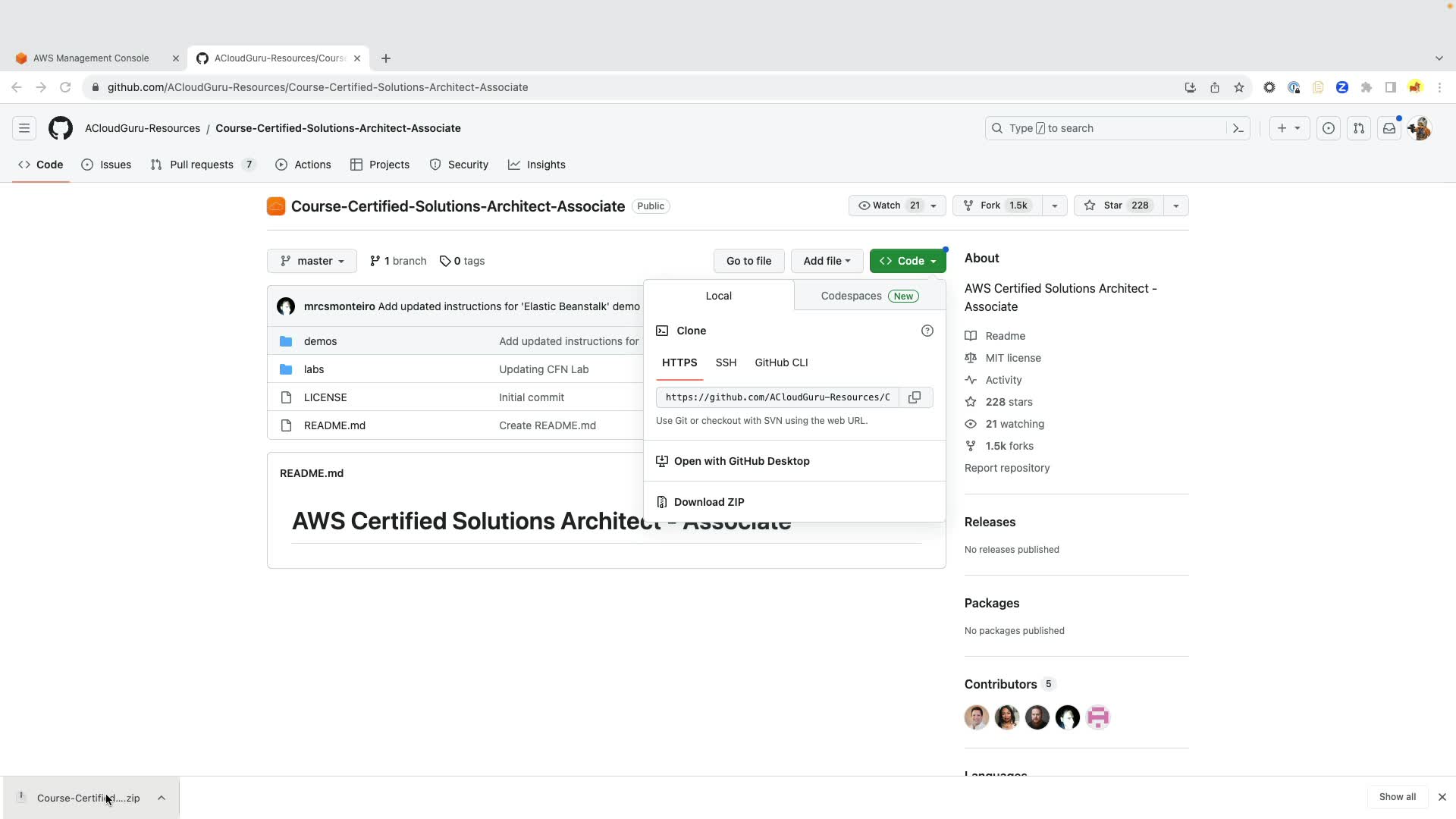Viewport: 1456px width, 819px height.
Task: Open the demos folder
Action: pos(320,341)
